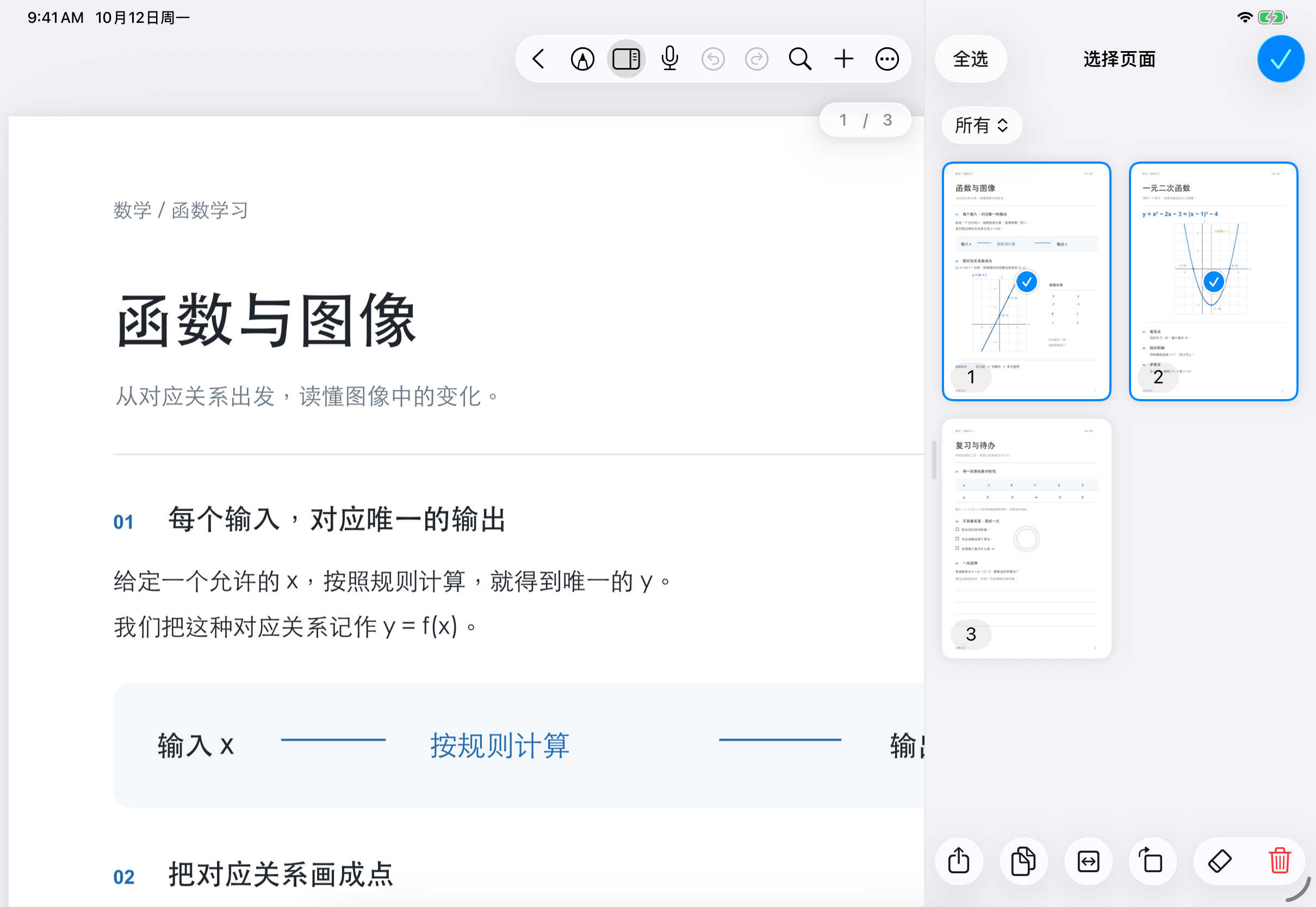Redo the last action
This screenshot has width=1316, height=907.
coord(756,59)
